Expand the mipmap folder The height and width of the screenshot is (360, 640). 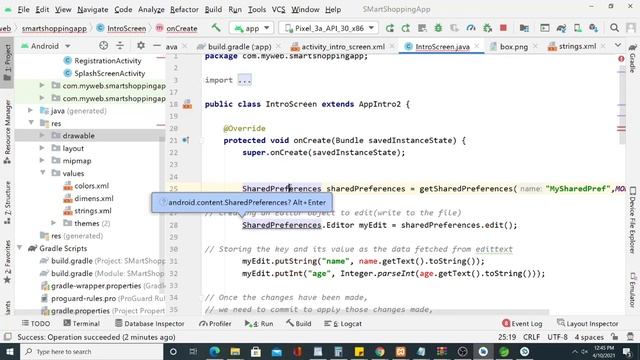(x=42, y=160)
